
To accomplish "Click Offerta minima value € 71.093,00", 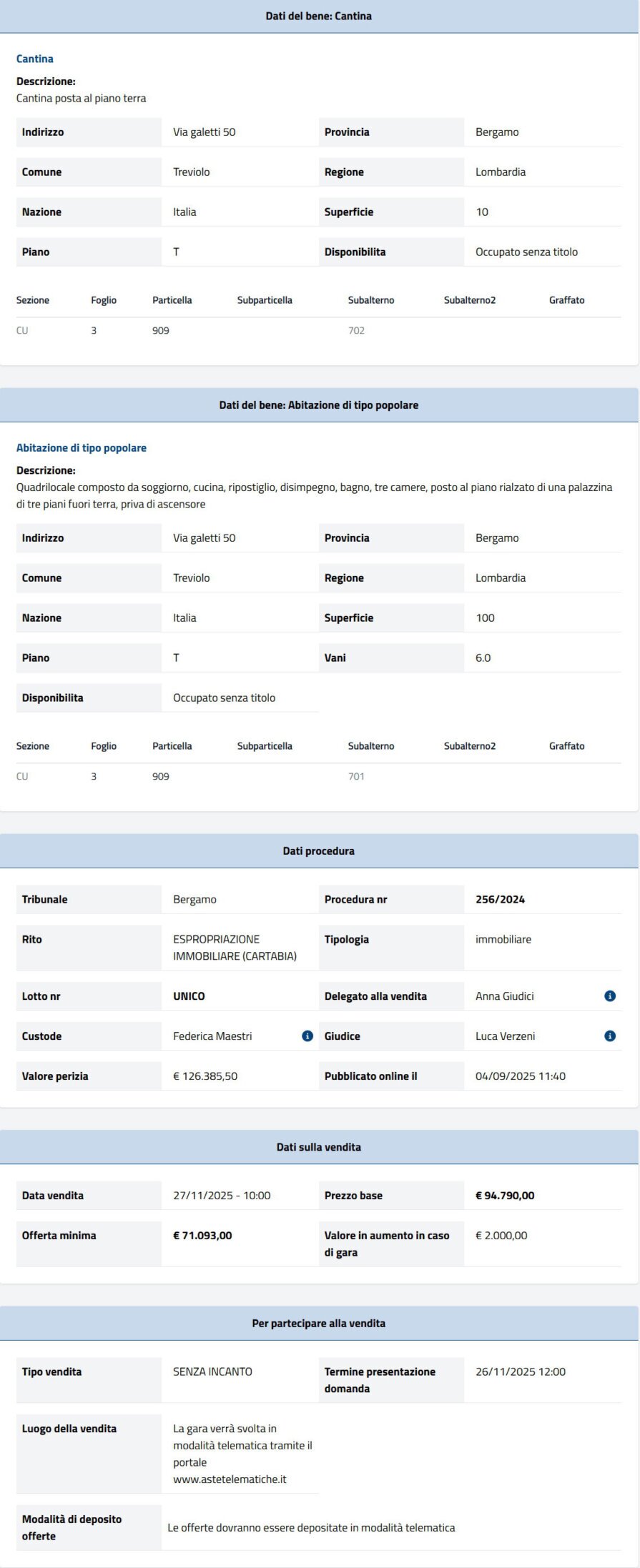I will [202, 1235].
